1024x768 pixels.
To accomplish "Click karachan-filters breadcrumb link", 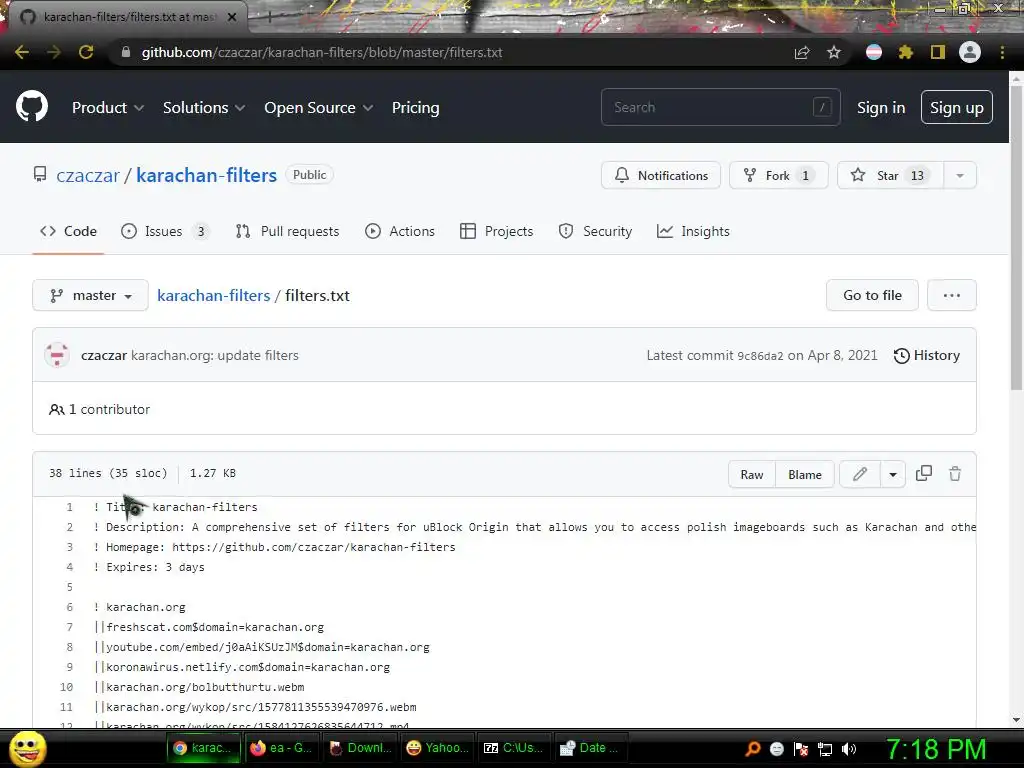I will point(214,295).
